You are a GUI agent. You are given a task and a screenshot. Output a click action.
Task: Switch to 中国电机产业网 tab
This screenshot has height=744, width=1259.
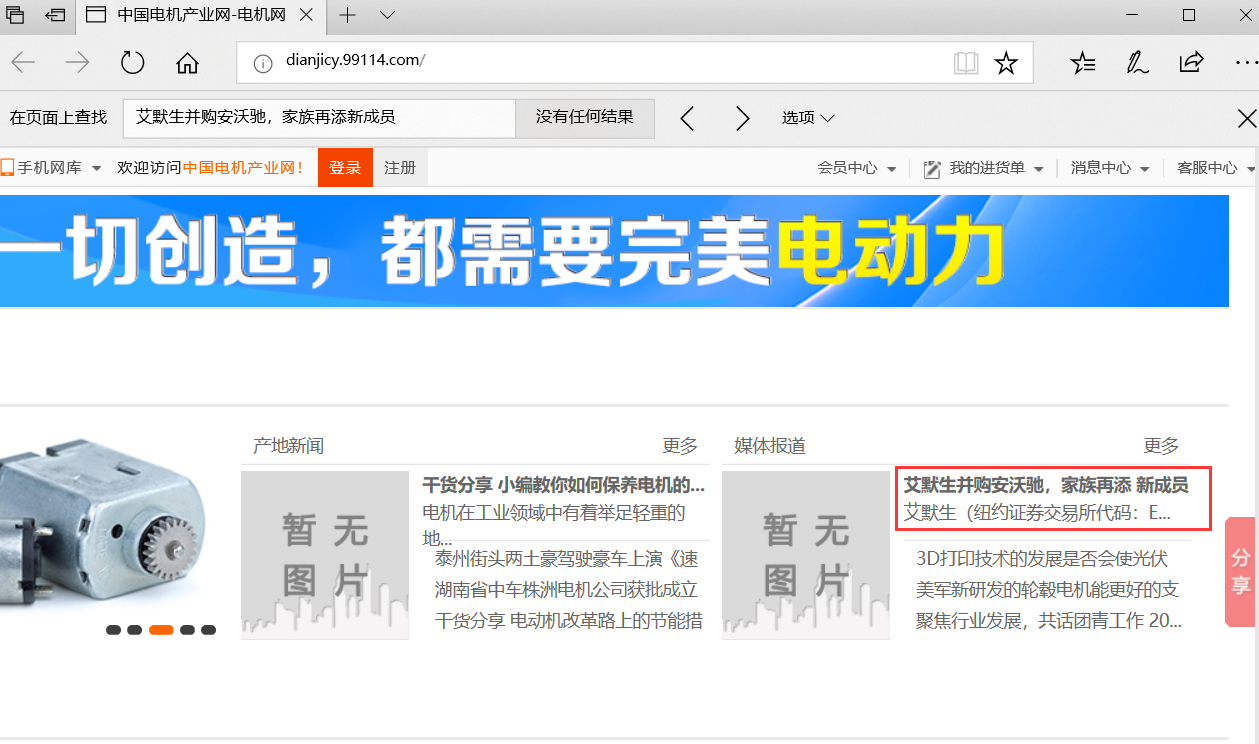tap(201, 15)
